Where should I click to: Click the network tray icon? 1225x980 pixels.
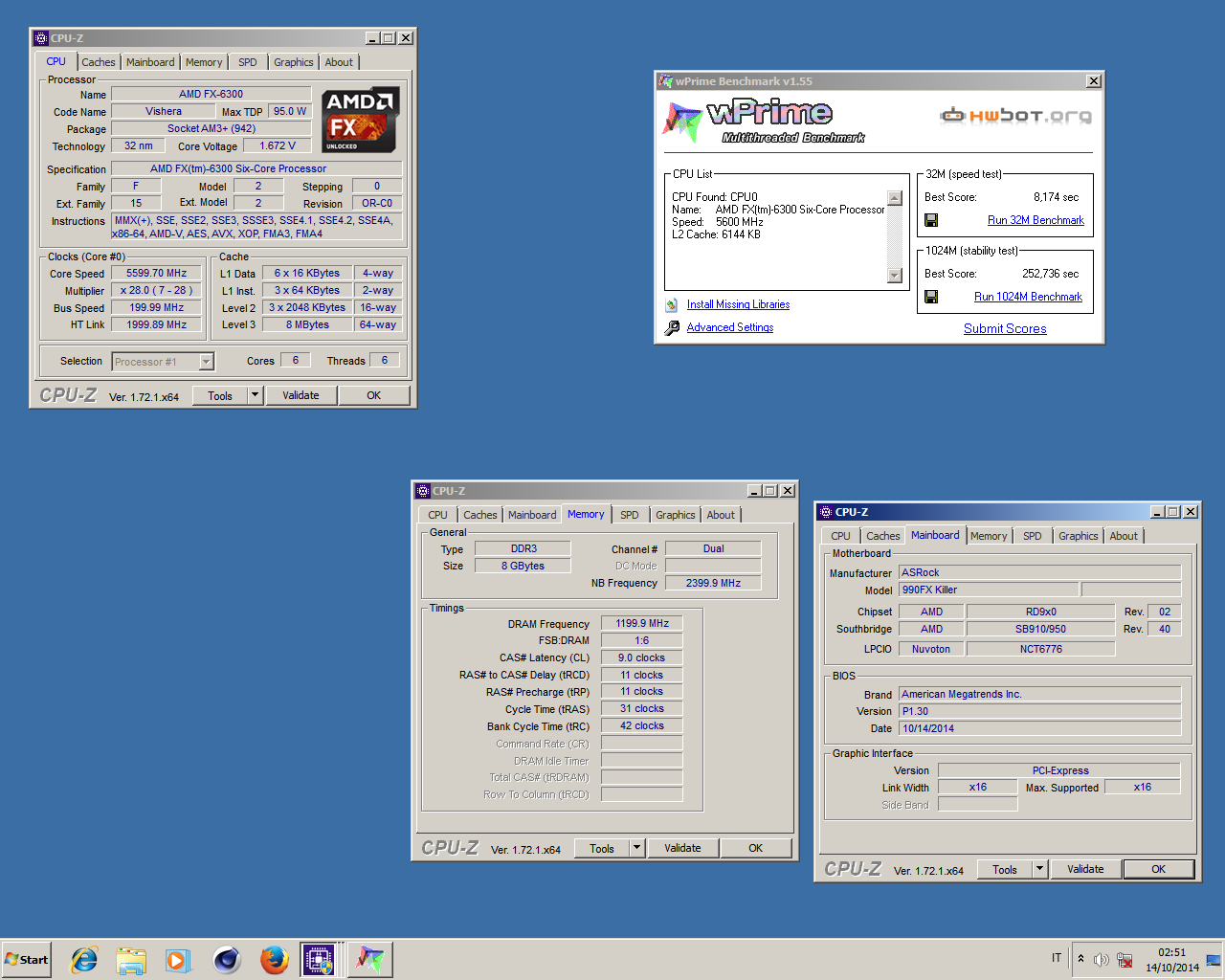[x=1125, y=959]
